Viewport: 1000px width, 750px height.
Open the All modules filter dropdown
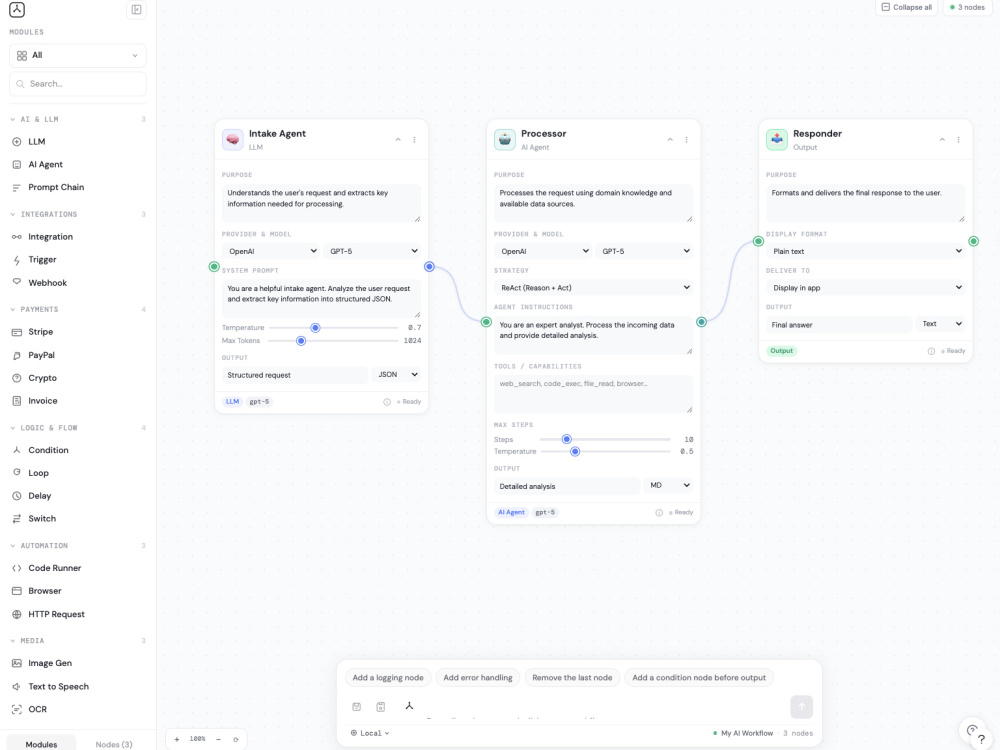78,55
